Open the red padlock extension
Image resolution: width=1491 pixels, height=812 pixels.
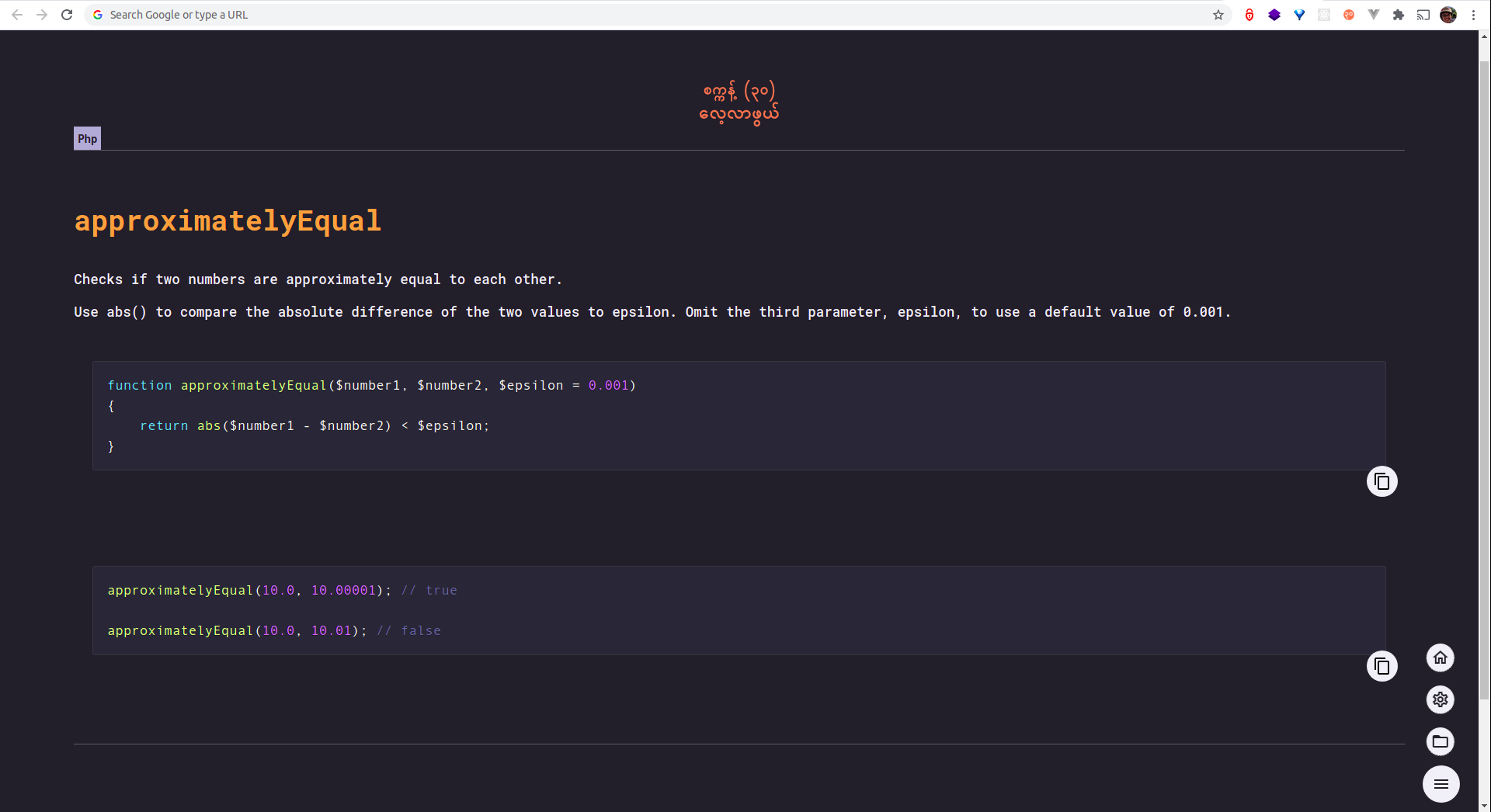tap(1249, 15)
